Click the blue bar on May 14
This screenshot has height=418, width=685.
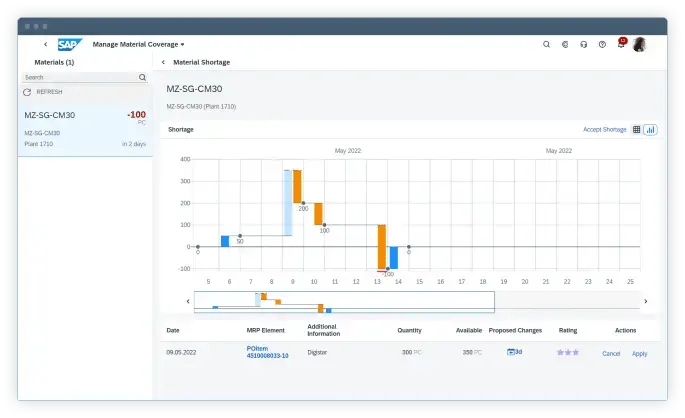pos(394,258)
